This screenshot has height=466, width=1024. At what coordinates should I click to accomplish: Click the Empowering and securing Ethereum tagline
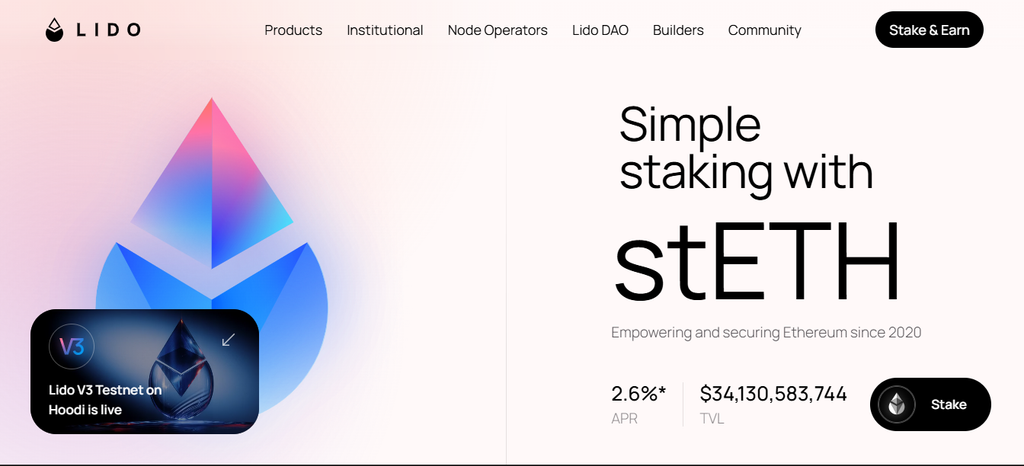tap(766, 333)
